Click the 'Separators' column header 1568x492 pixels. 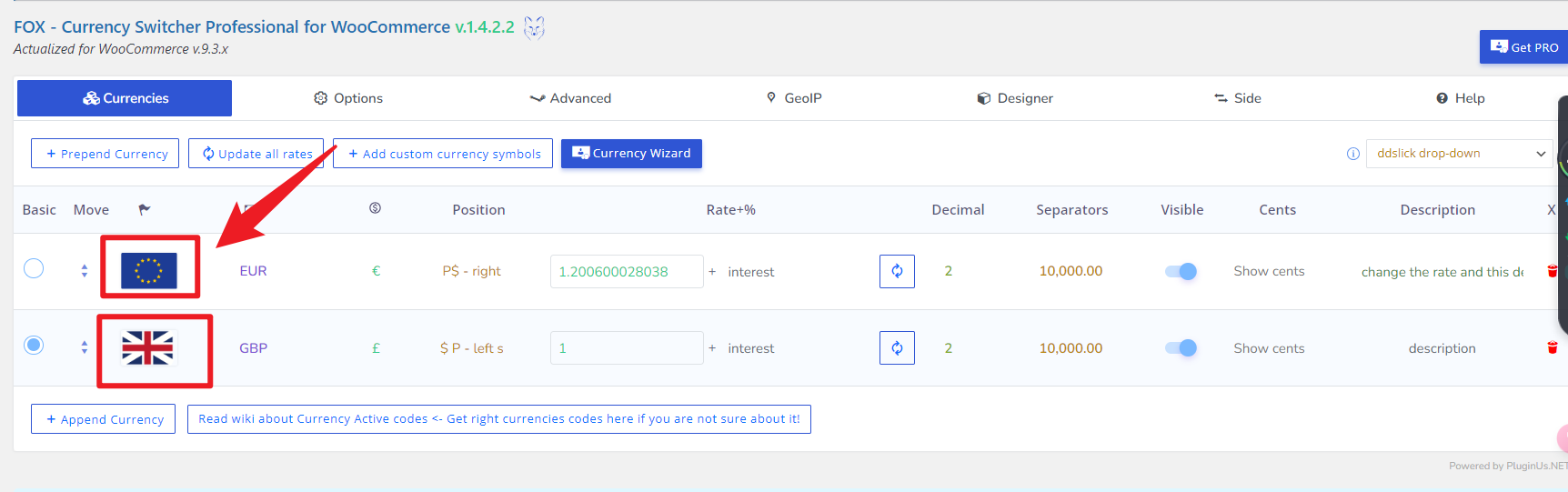1072,210
